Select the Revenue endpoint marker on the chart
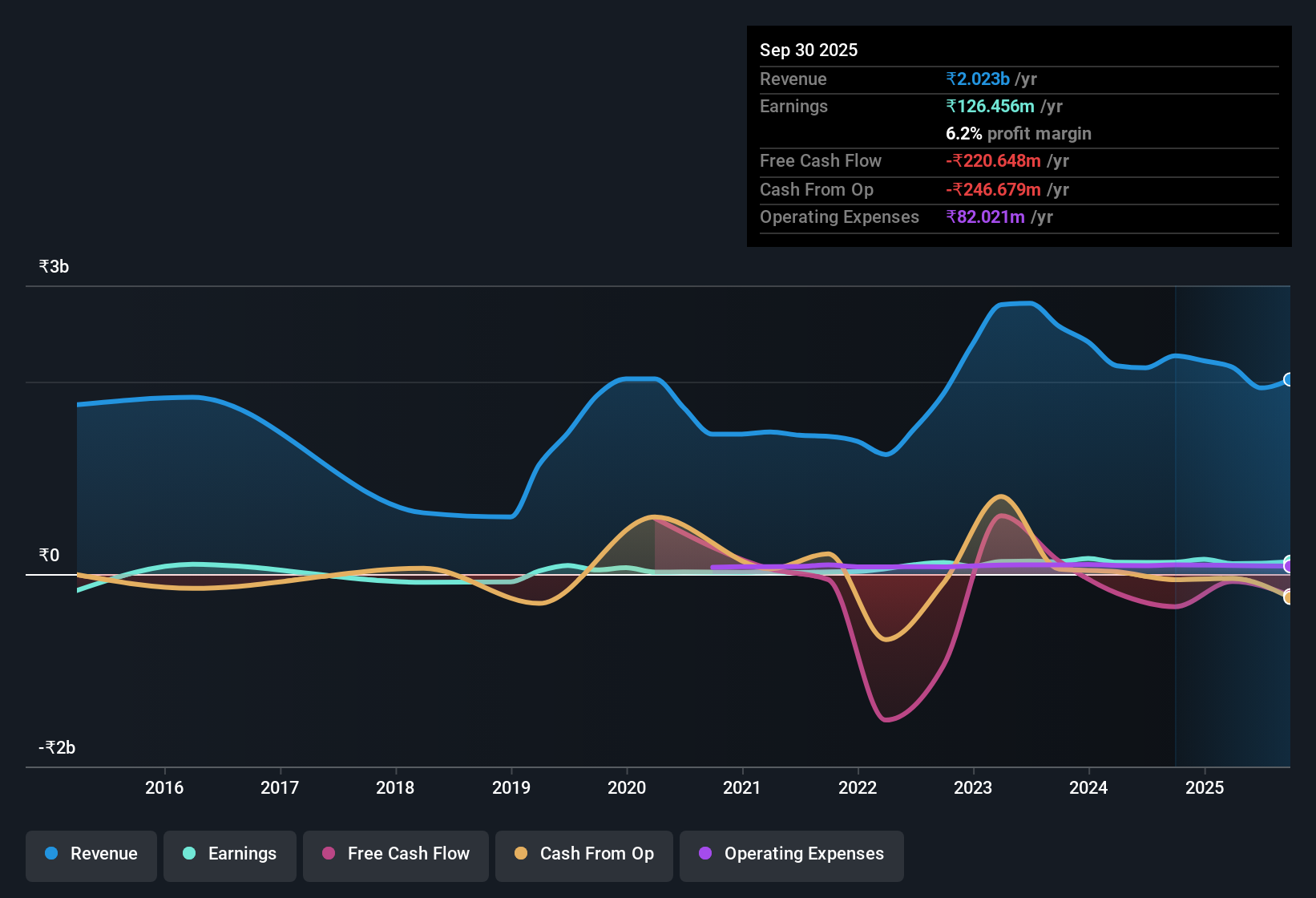Screen dimensions: 1316x898 click(1288, 378)
